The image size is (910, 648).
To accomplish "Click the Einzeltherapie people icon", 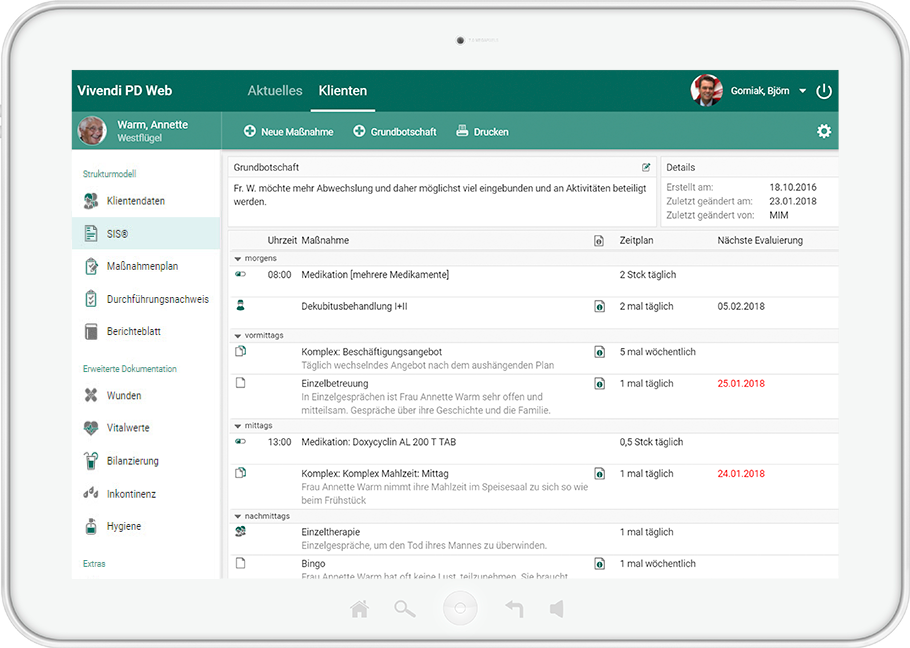I will coord(240,531).
